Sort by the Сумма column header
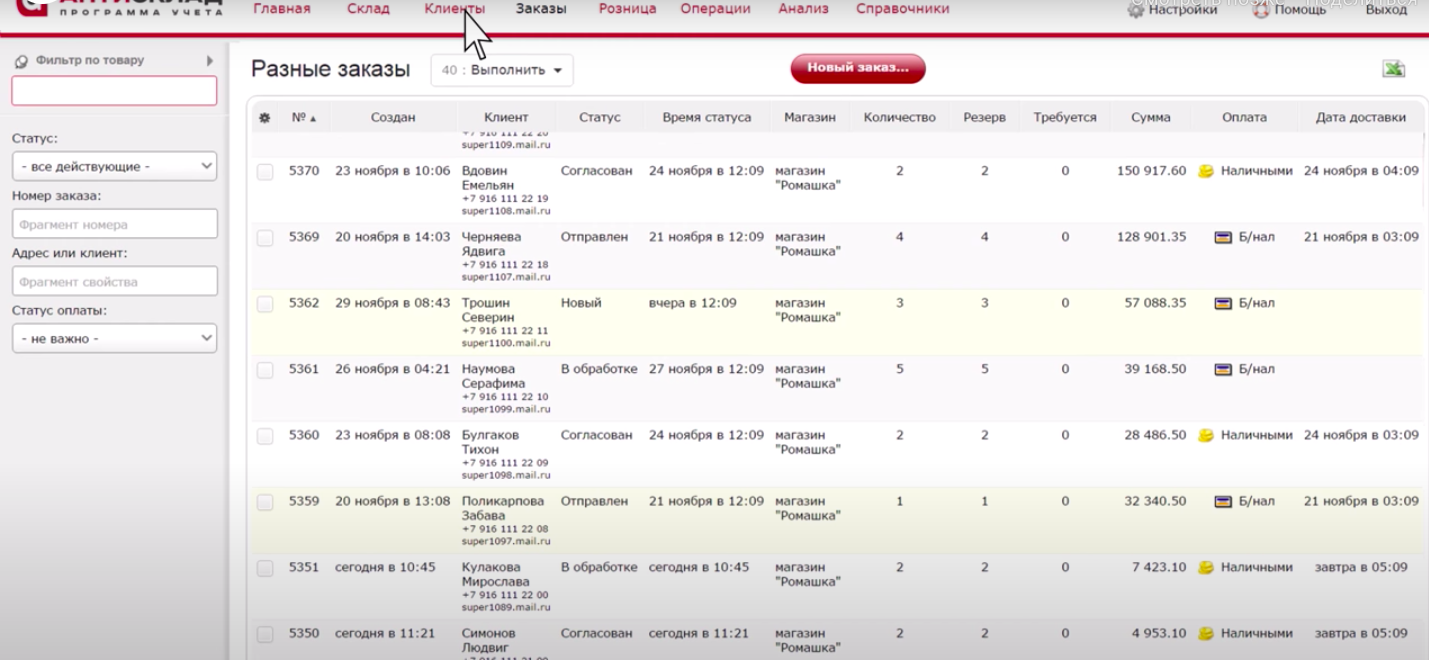 (1151, 117)
